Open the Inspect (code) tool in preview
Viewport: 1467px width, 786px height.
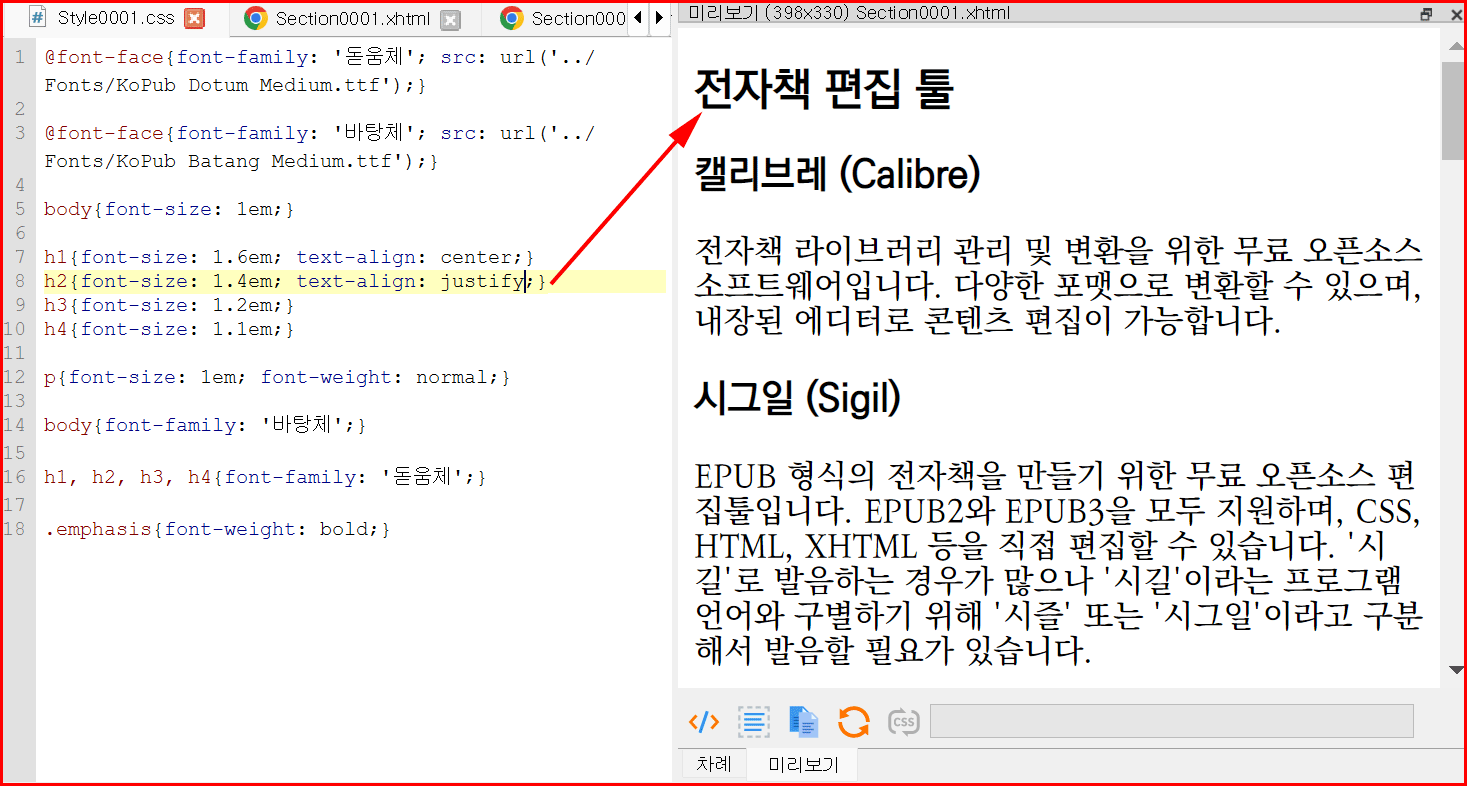[704, 721]
